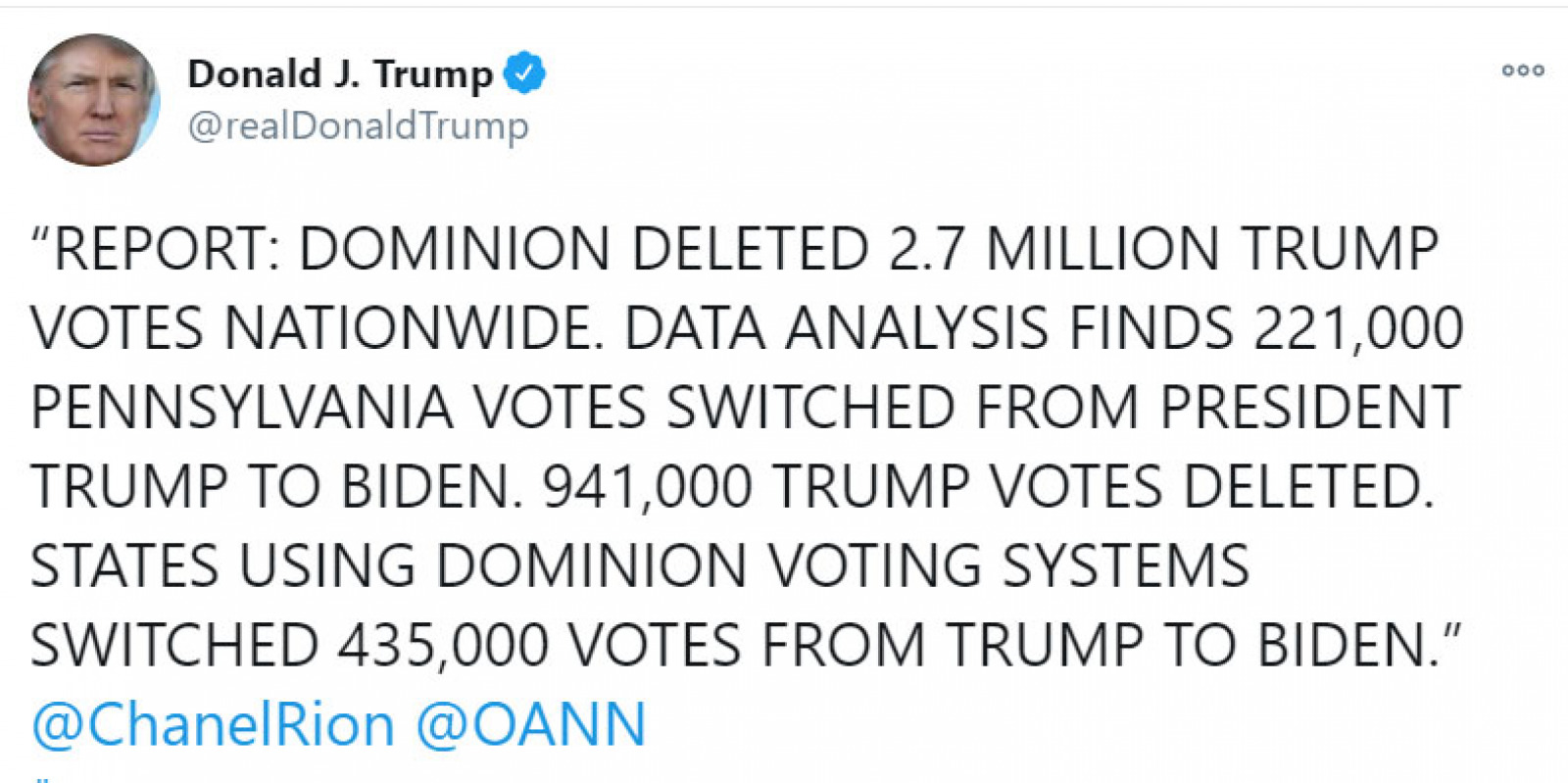Click the number "435,000" in the tweet
Image resolution: width=1568 pixels, height=783 pixels.
[x=443, y=646]
